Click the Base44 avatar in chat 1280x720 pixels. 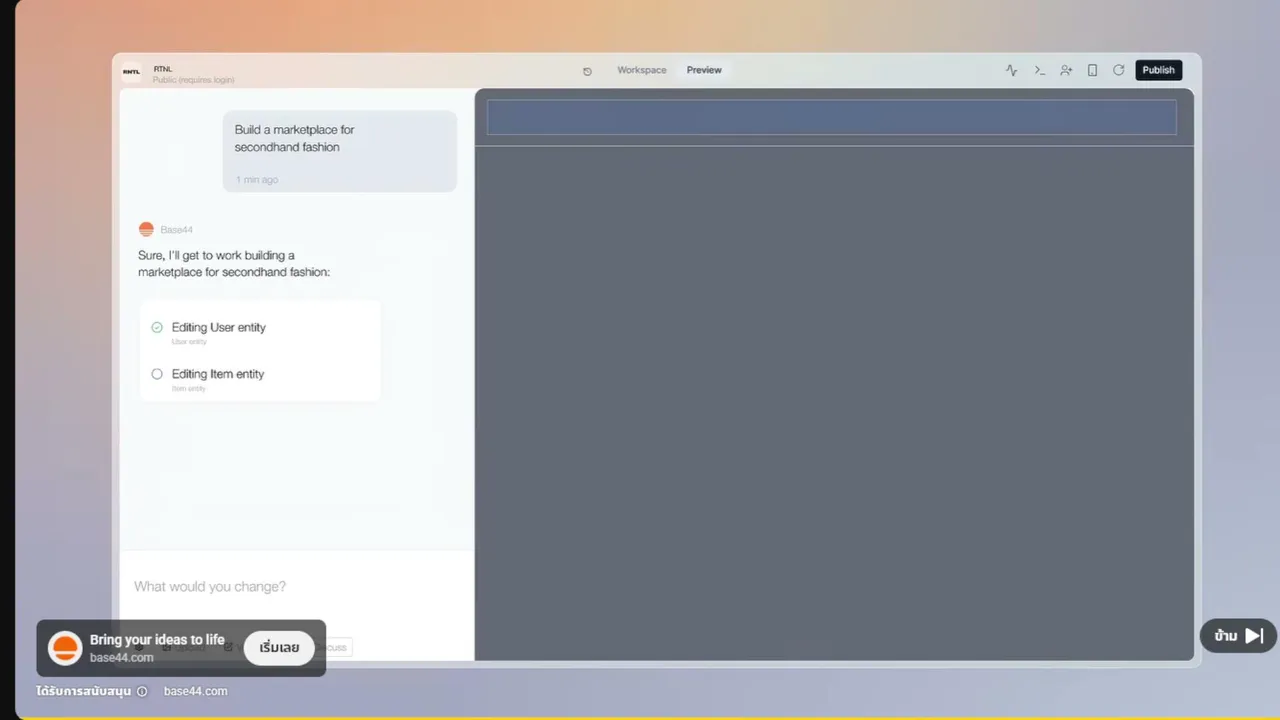point(146,229)
